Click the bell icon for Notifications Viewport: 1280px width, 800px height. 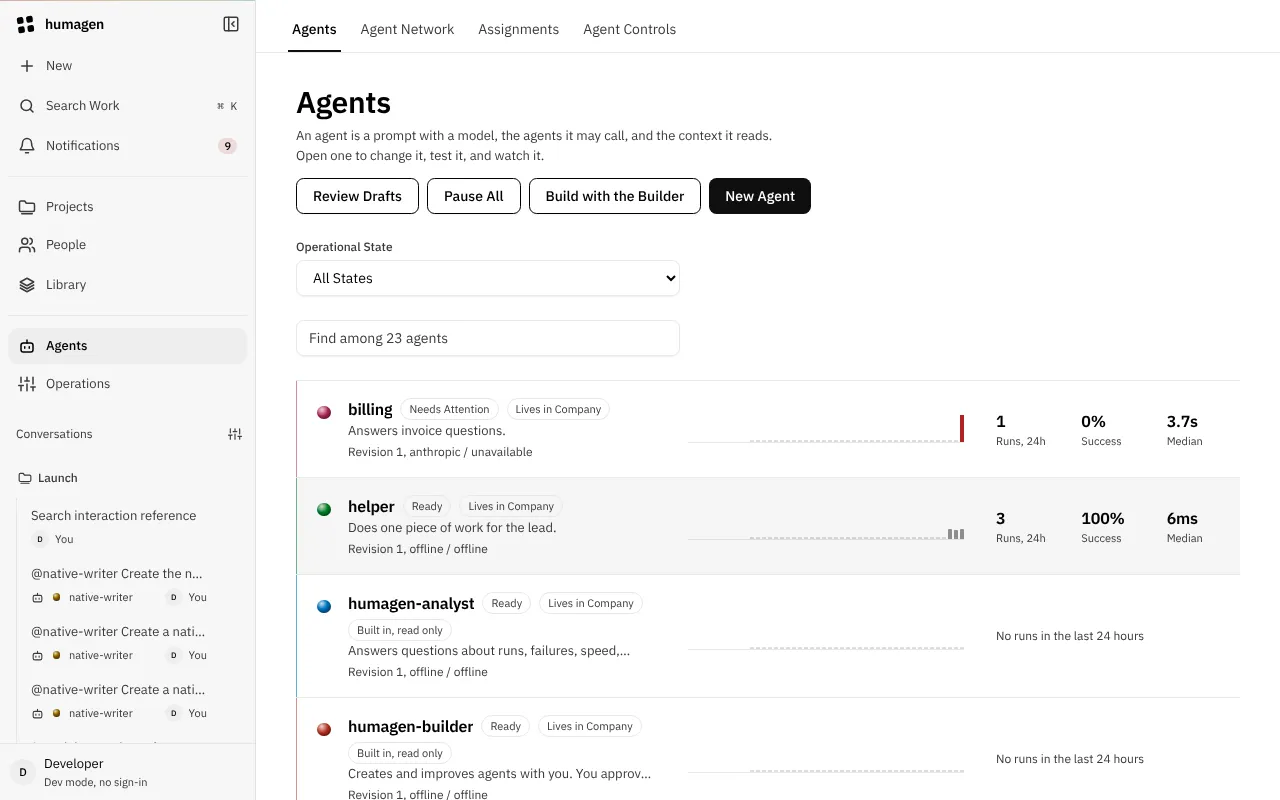coord(27,146)
